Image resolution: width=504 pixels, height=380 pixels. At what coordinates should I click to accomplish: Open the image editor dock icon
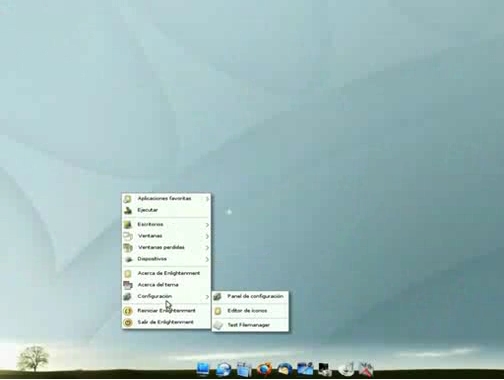(x=305, y=369)
